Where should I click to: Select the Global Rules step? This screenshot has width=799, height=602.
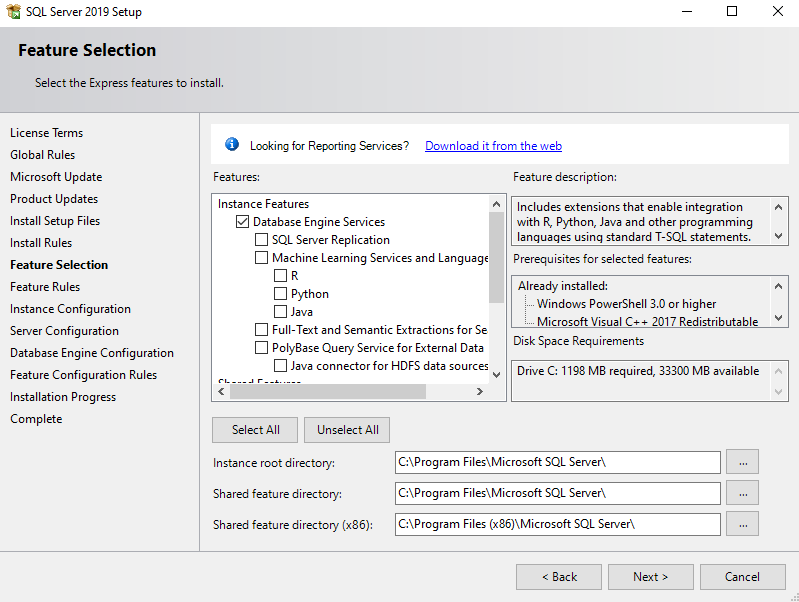pyautogui.click(x=42, y=154)
